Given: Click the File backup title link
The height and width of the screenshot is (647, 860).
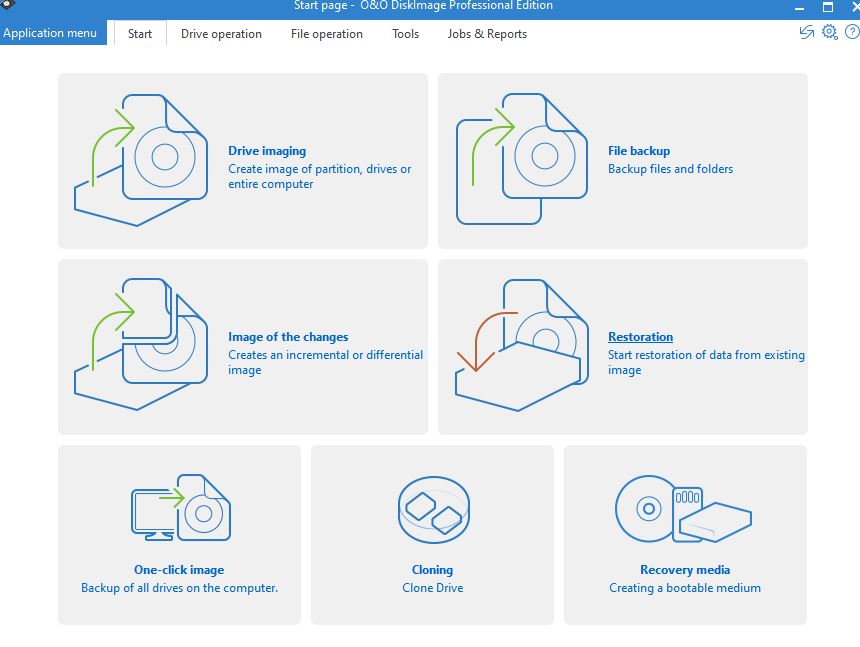Looking at the screenshot, I should tap(639, 151).
